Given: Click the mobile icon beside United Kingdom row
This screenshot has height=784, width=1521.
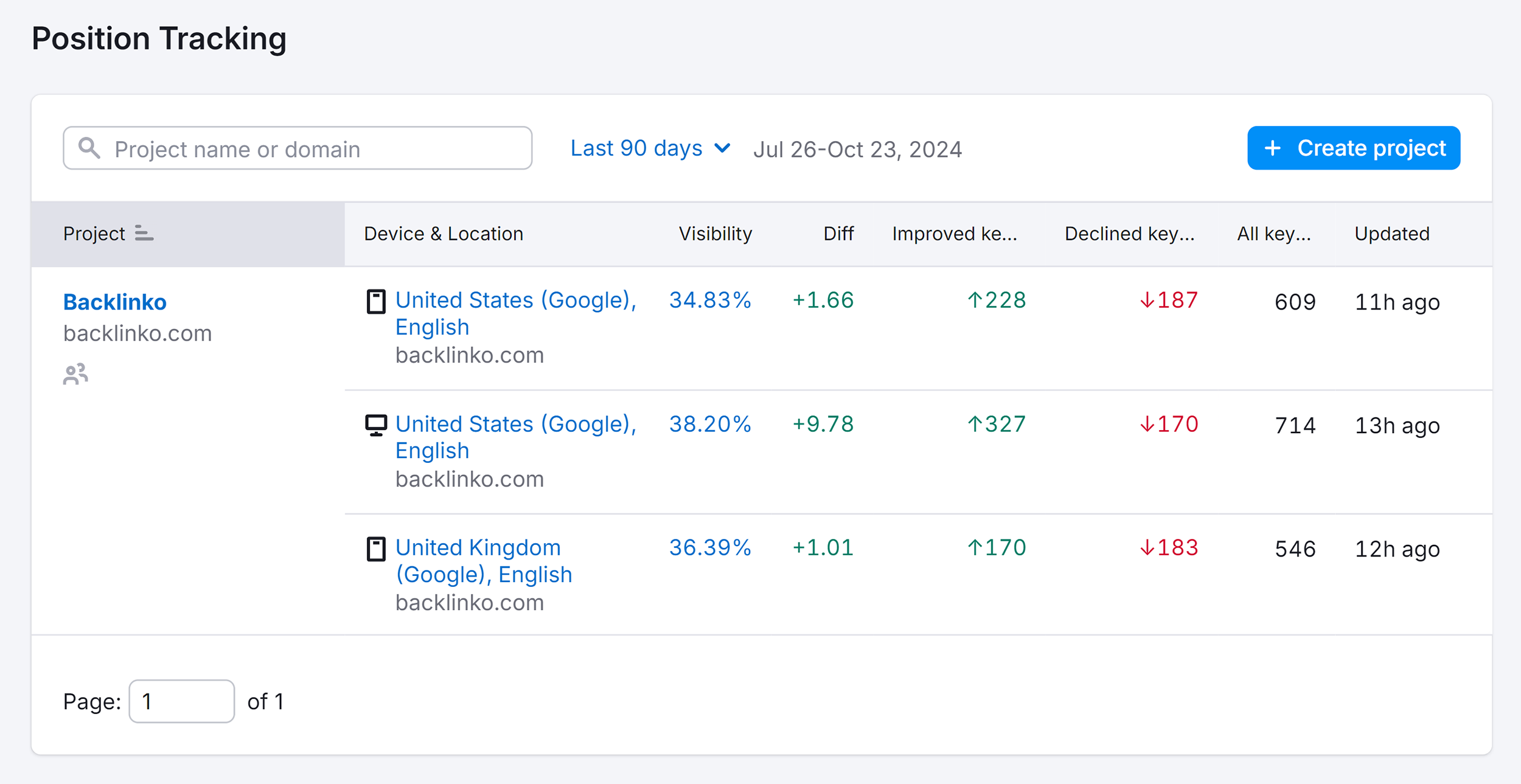Looking at the screenshot, I should (376, 548).
